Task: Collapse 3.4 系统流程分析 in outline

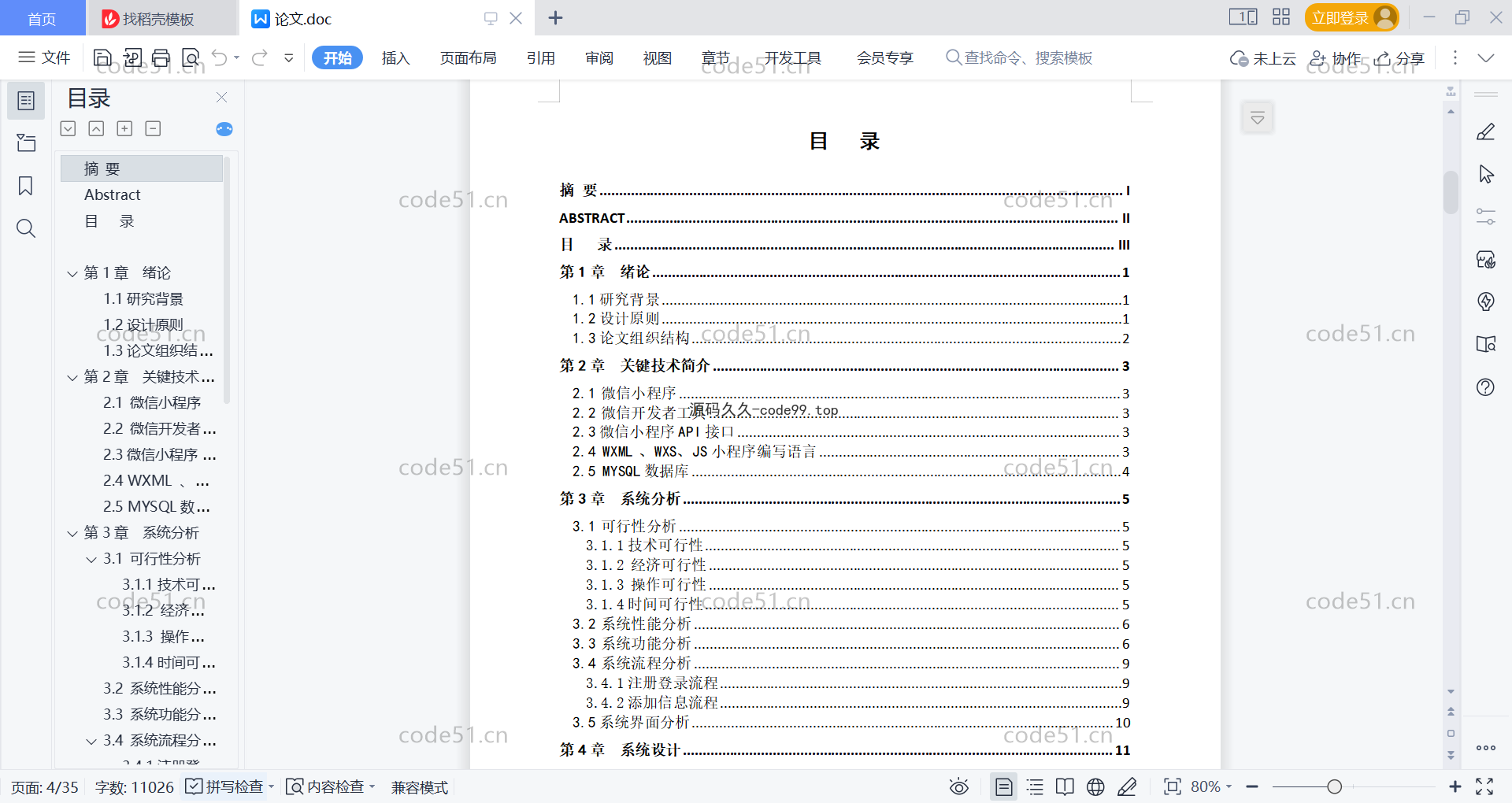Action: [x=91, y=741]
